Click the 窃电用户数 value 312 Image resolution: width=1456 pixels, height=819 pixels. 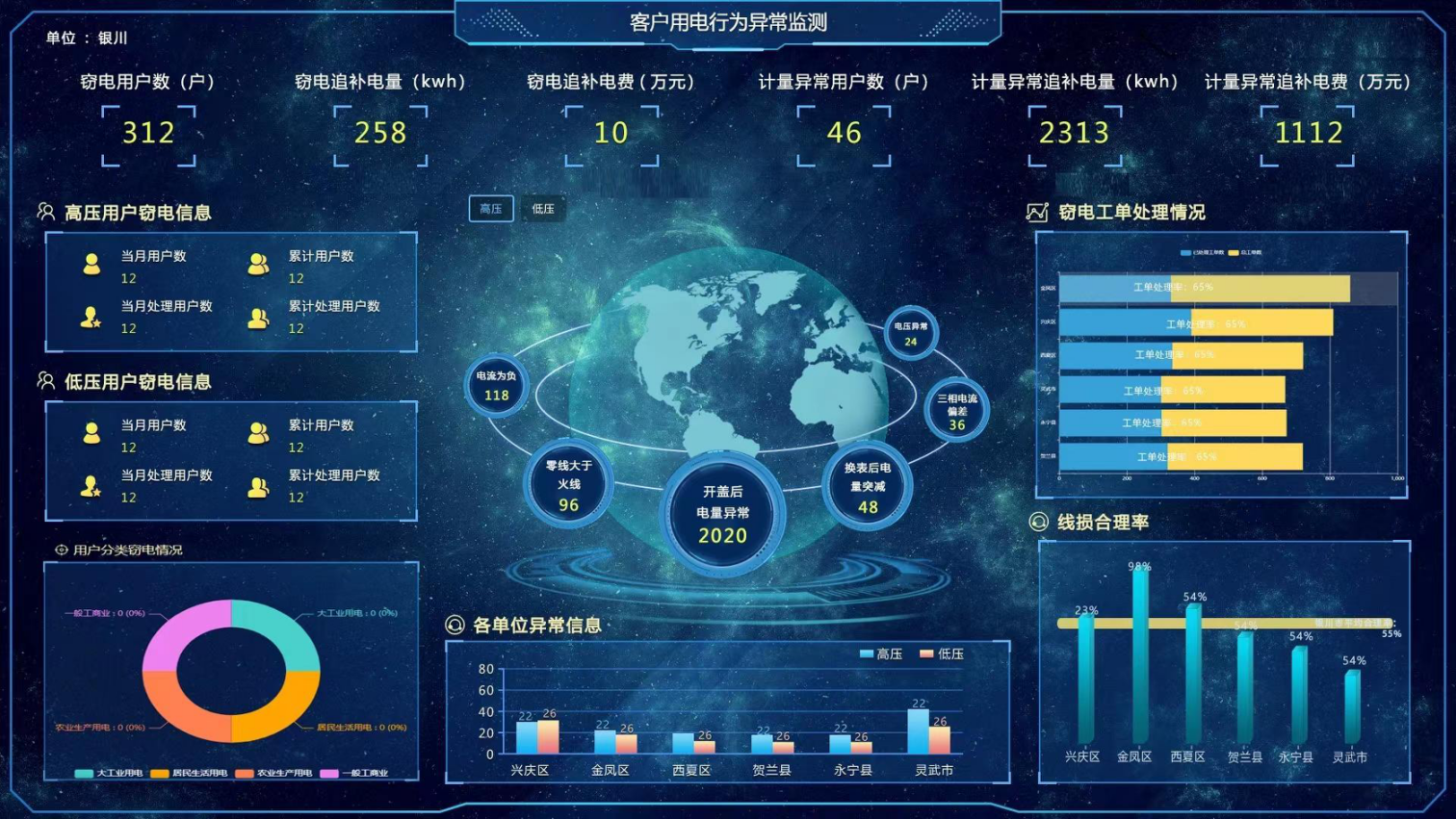[x=148, y=133]
